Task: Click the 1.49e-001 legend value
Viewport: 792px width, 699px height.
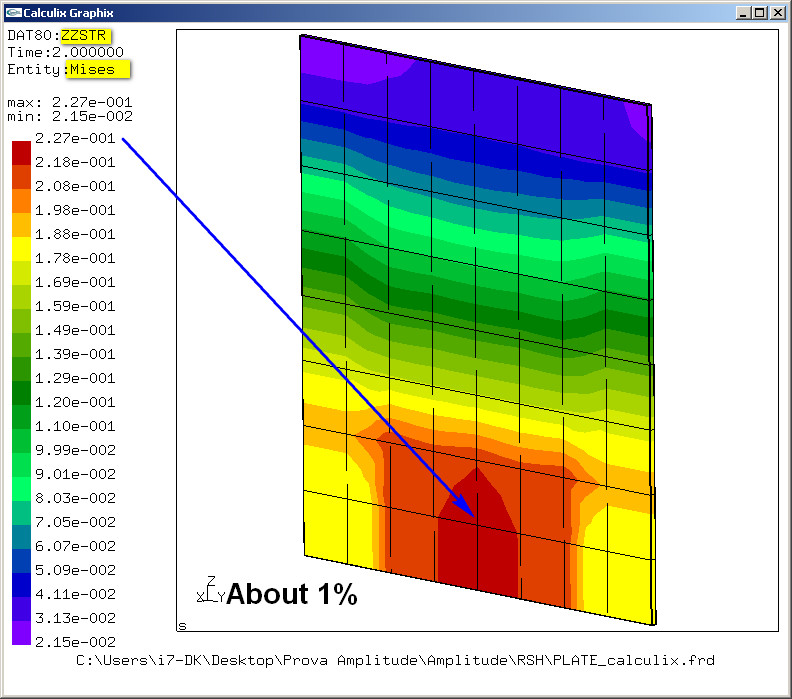Action: click(x=75, y=330)
